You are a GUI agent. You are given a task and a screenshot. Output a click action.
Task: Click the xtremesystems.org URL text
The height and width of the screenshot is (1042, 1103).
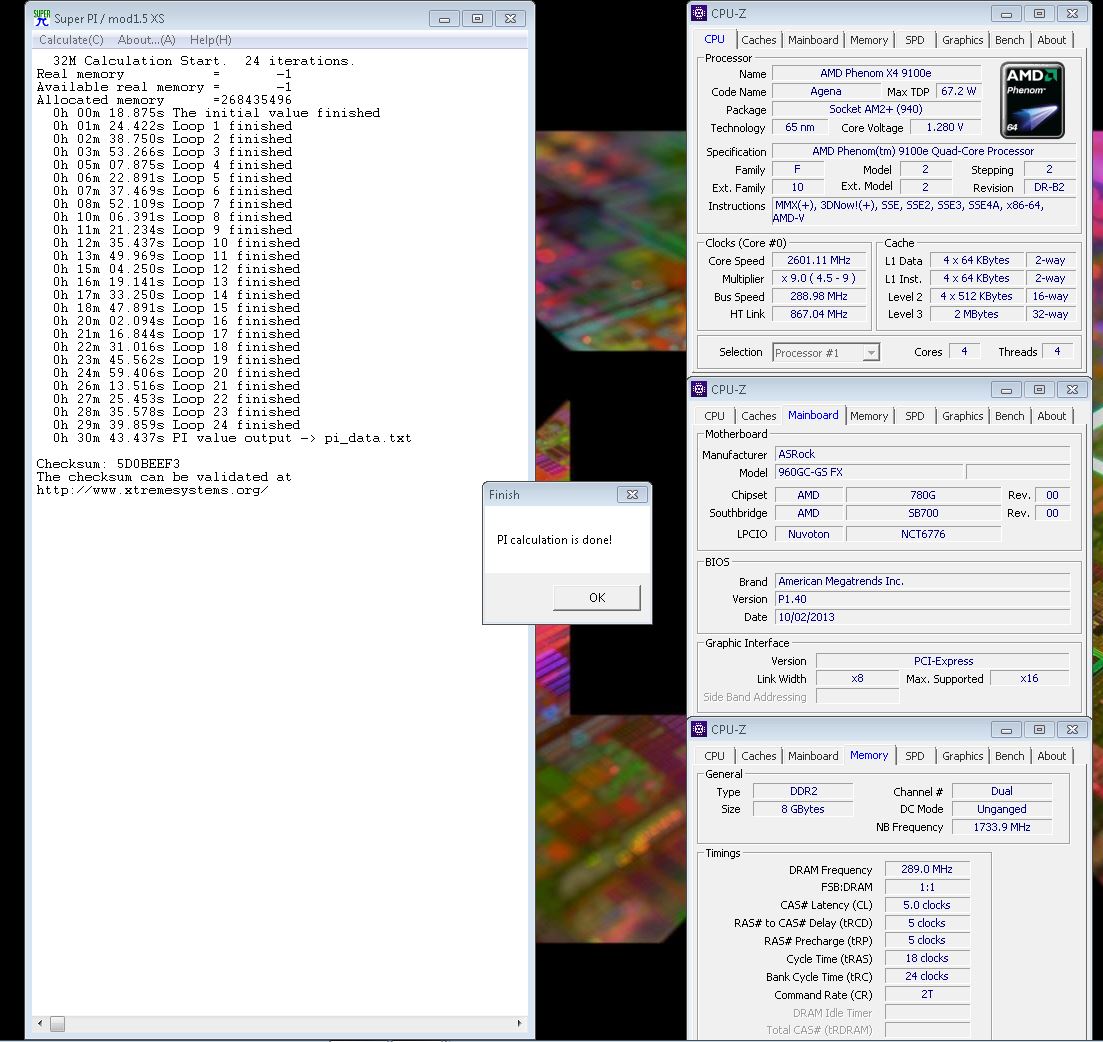152,490
